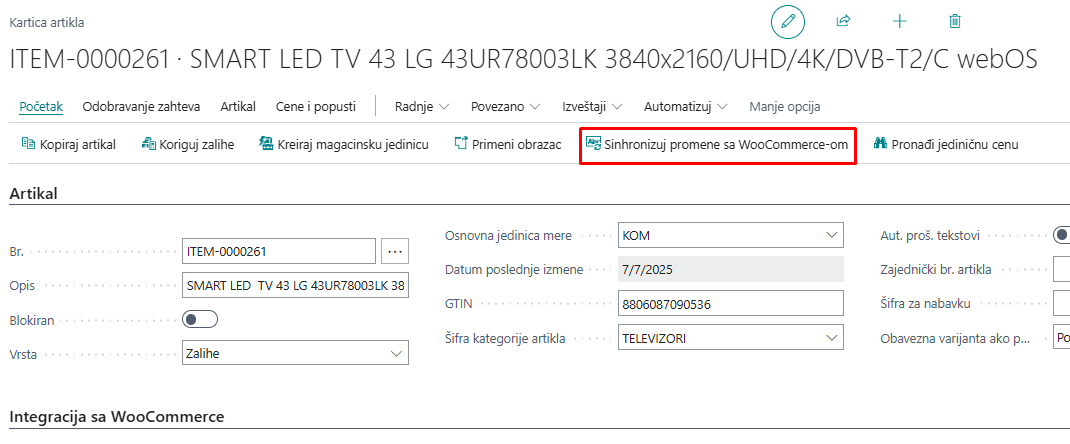Image resolution: width=1070 pixels, height=444 pixels.
Task: Toggle the Blokiran switch
Action: click(200, 320)
